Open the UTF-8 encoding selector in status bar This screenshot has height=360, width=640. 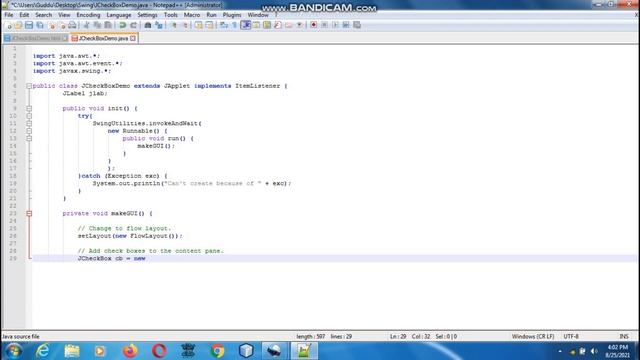point(571,337)
